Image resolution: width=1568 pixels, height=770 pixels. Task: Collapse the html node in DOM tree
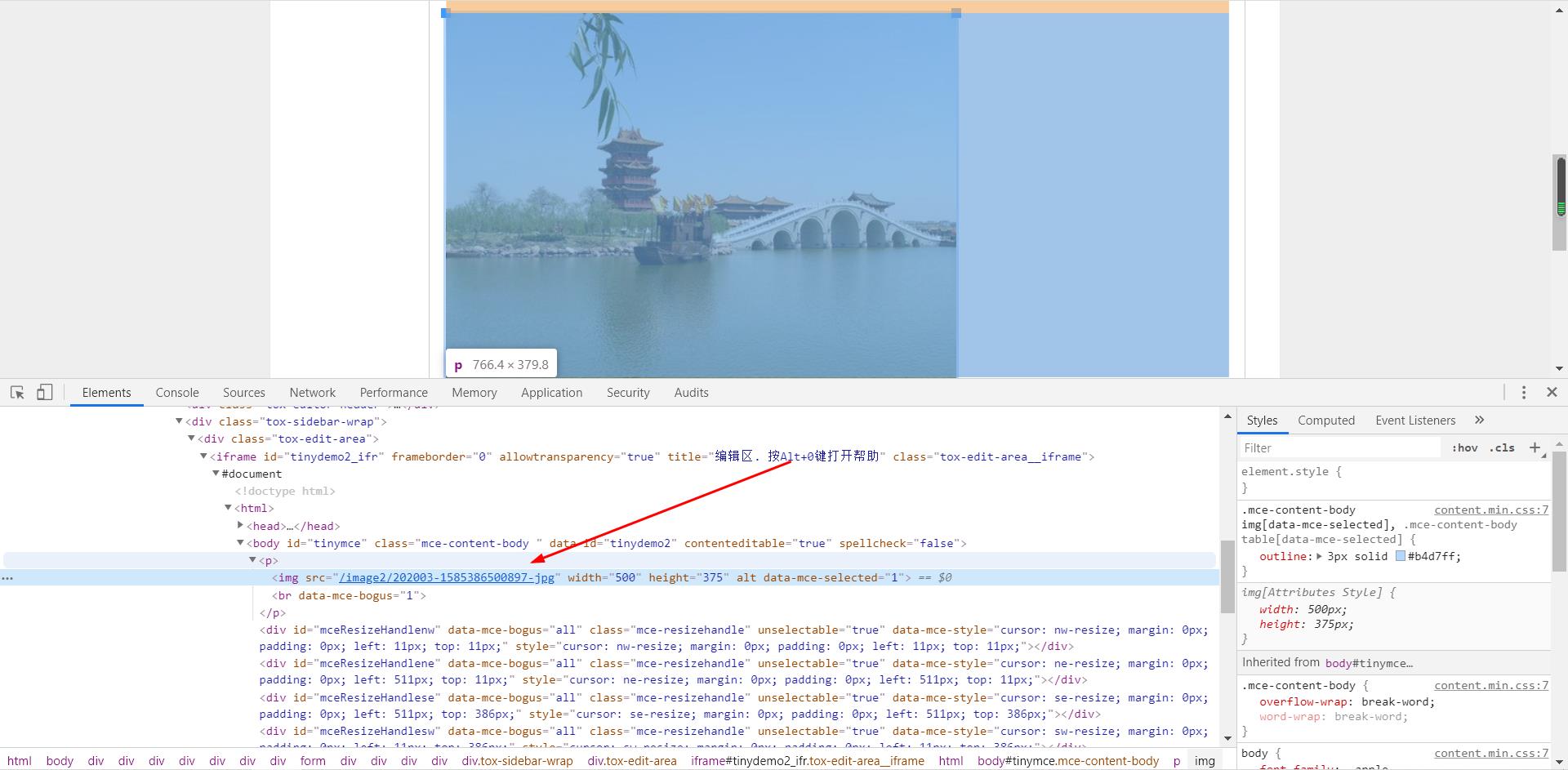(228, 508)
